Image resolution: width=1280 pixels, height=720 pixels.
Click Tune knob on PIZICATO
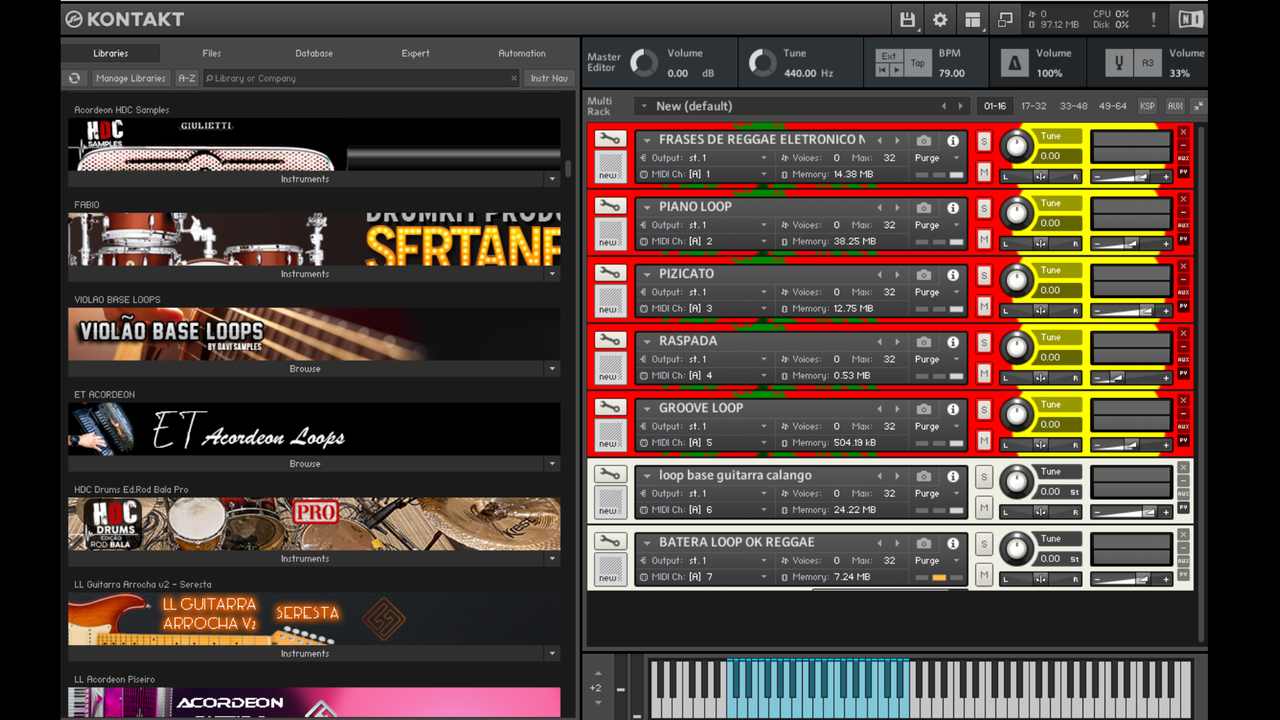point(1017,281)
